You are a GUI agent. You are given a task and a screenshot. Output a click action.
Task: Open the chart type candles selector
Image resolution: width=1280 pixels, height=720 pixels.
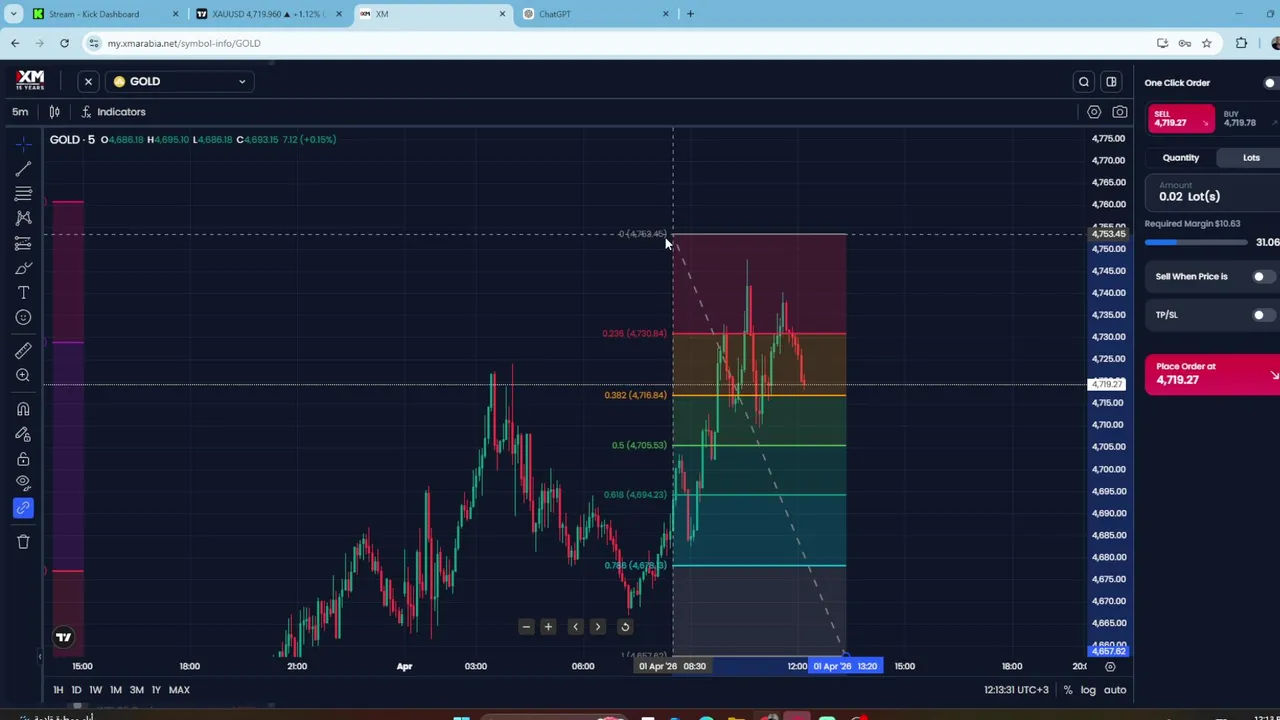click(55, 112)
